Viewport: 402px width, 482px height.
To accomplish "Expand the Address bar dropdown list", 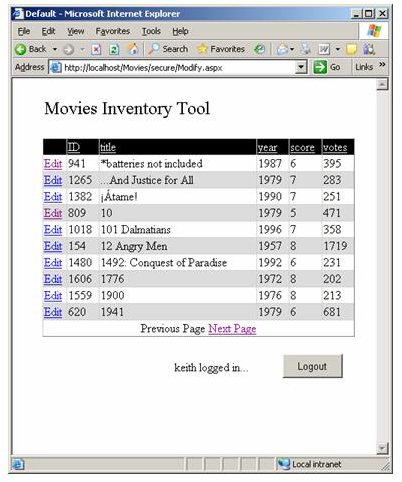I will click(301, 68).
